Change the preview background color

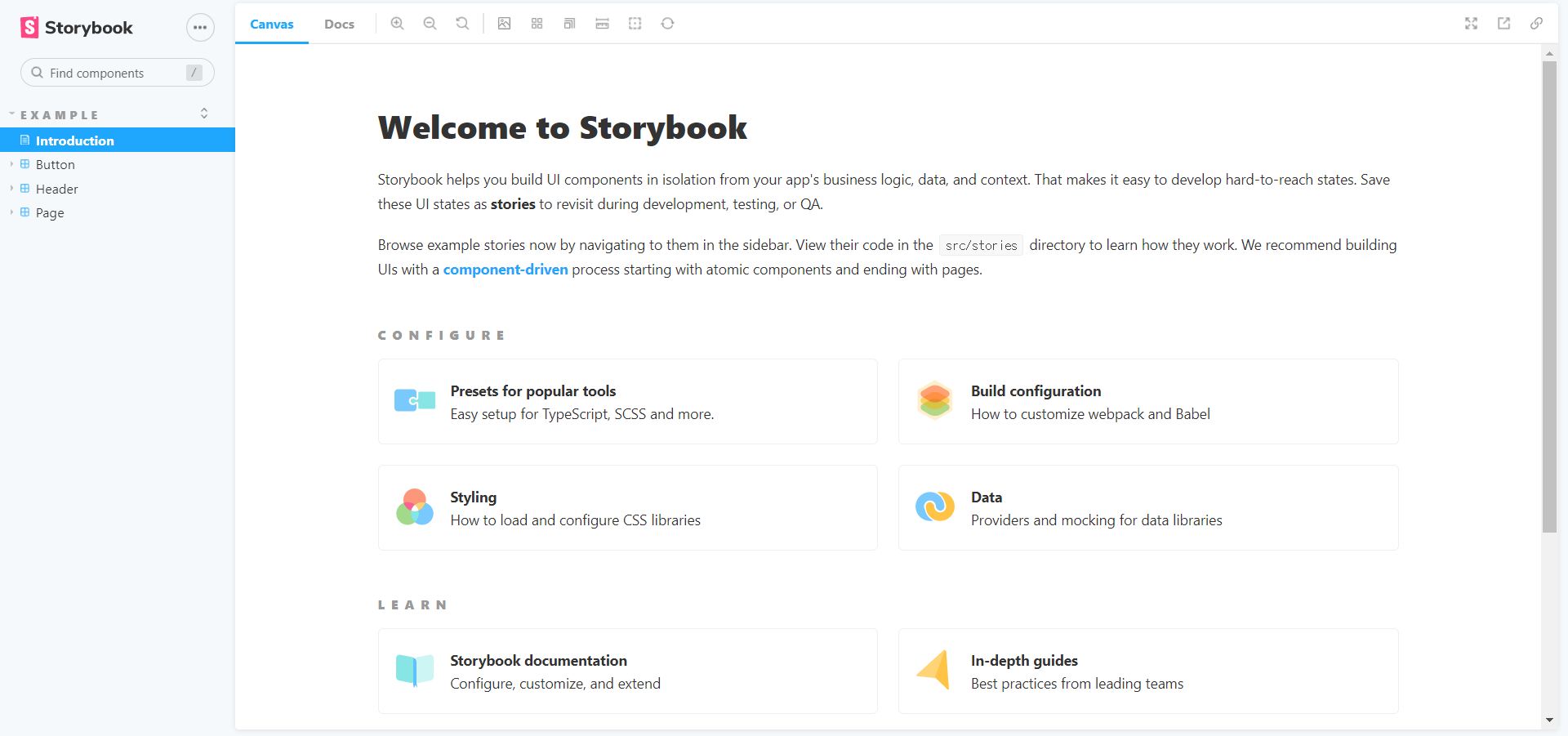504,24
